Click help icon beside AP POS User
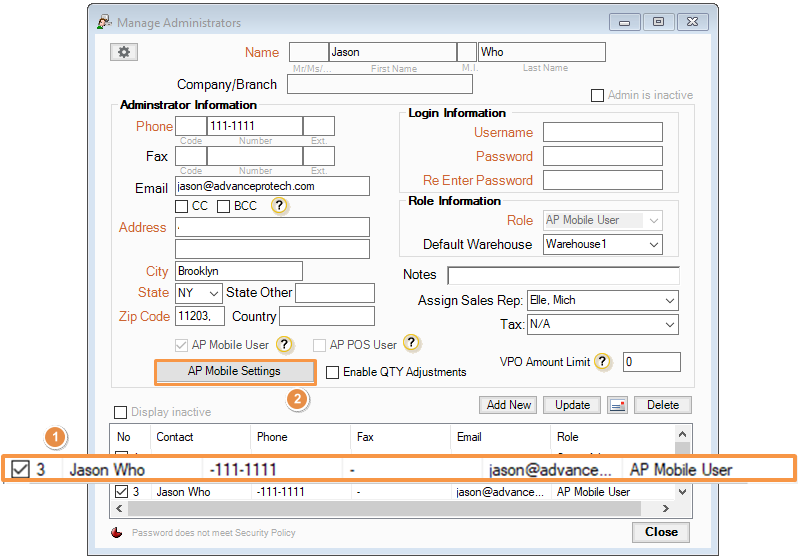Viewport: 799px width, 560px height. click(x=411, y=344)
